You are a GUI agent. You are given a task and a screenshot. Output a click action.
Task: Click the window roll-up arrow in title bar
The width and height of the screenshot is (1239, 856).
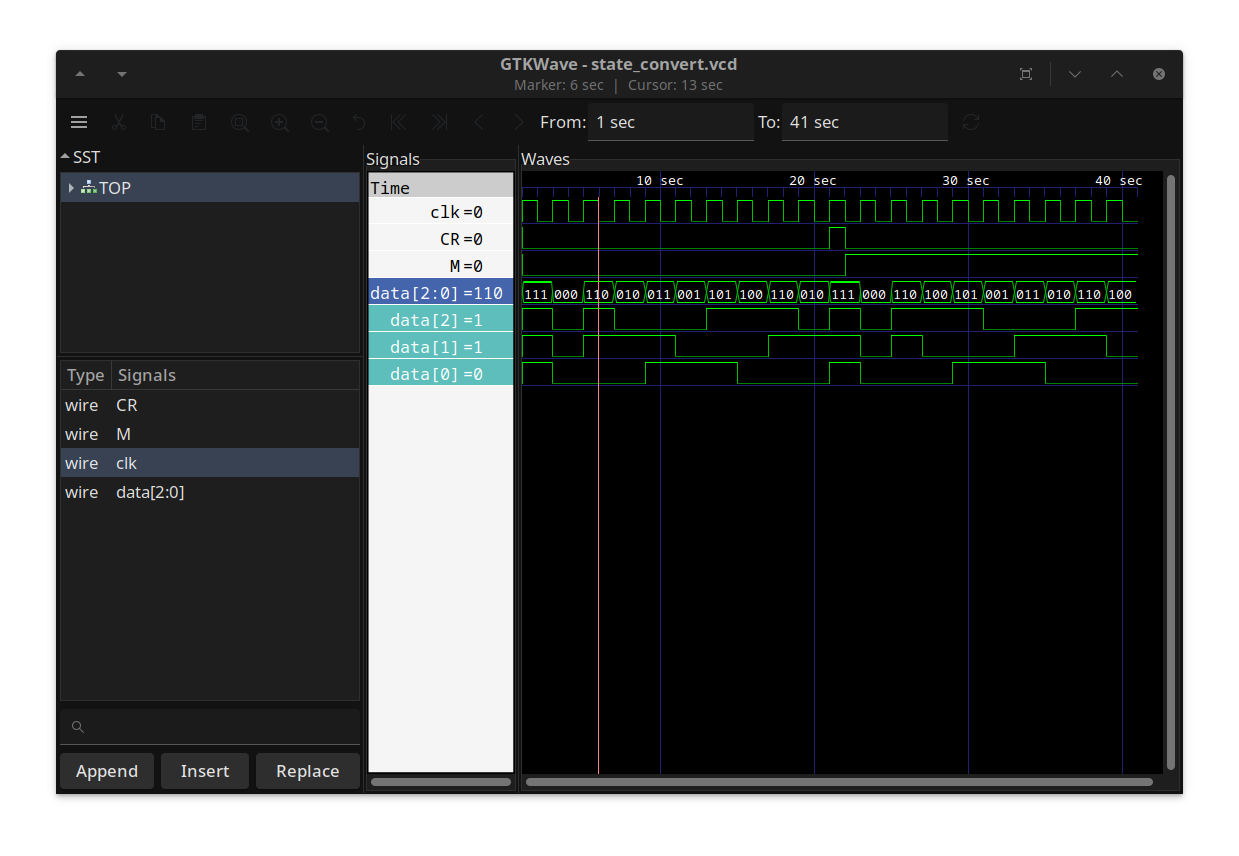pos(80,74)
